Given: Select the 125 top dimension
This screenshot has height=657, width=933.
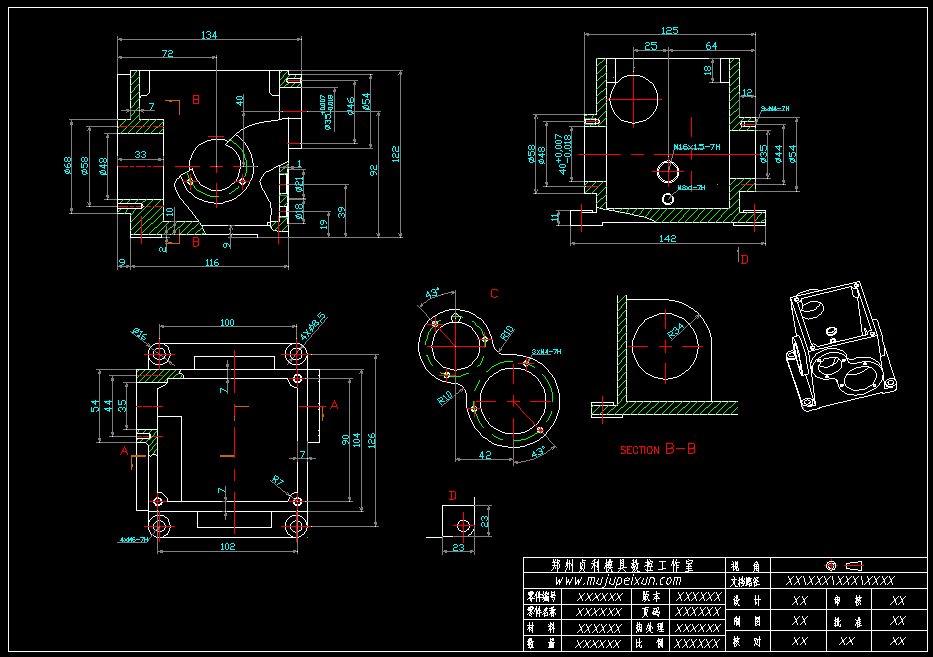Looking at the screenshot, I should click(x=669, y=30).
